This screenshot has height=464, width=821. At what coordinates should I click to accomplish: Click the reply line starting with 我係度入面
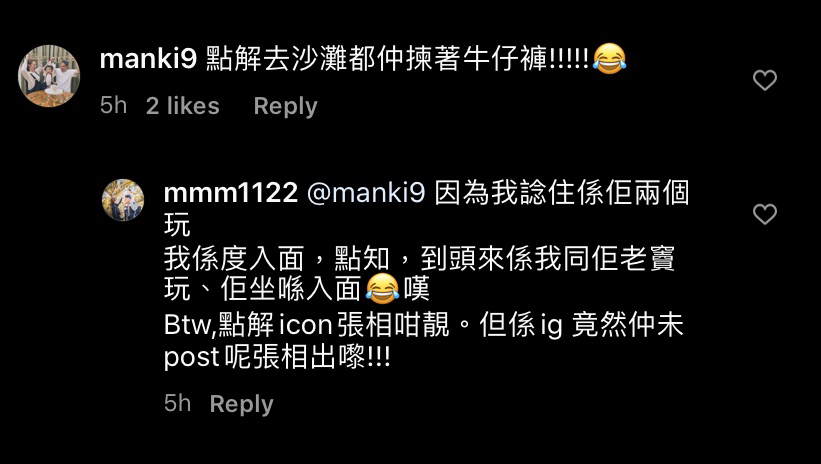click(x=419, y=259)
